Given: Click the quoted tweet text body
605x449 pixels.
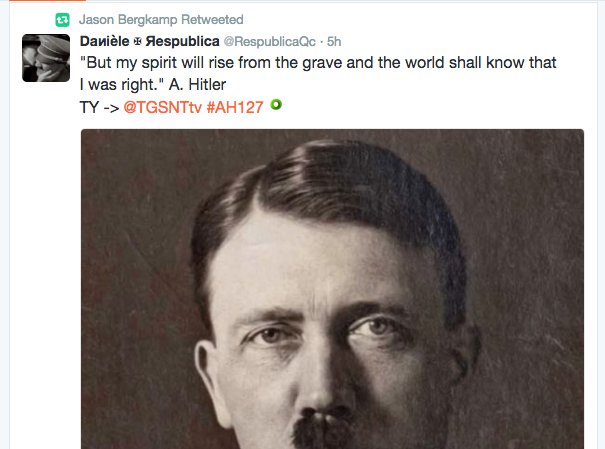Looking at the screenshot, I should [x=318, y=73].
